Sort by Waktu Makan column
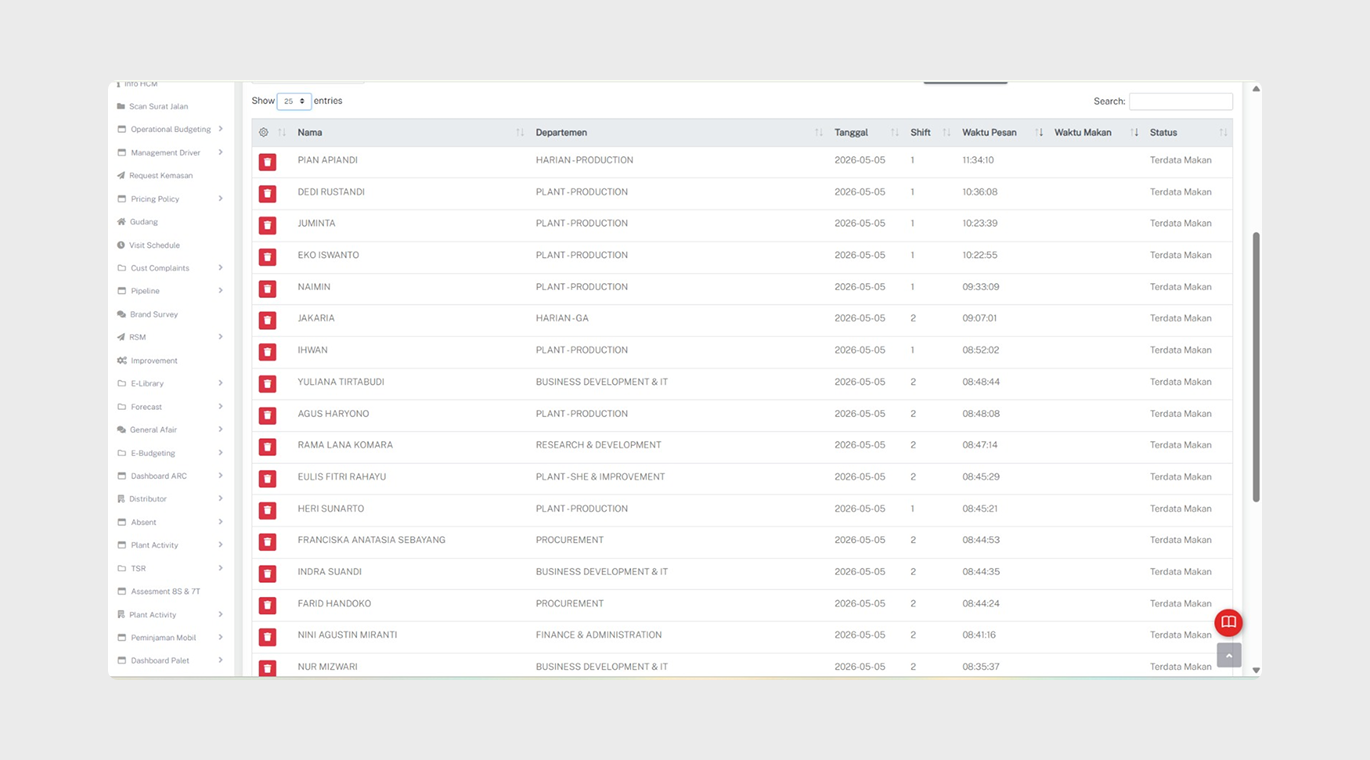Image resolution: width=1370 pixels, height=760 pixels. tap(1096, 132)
